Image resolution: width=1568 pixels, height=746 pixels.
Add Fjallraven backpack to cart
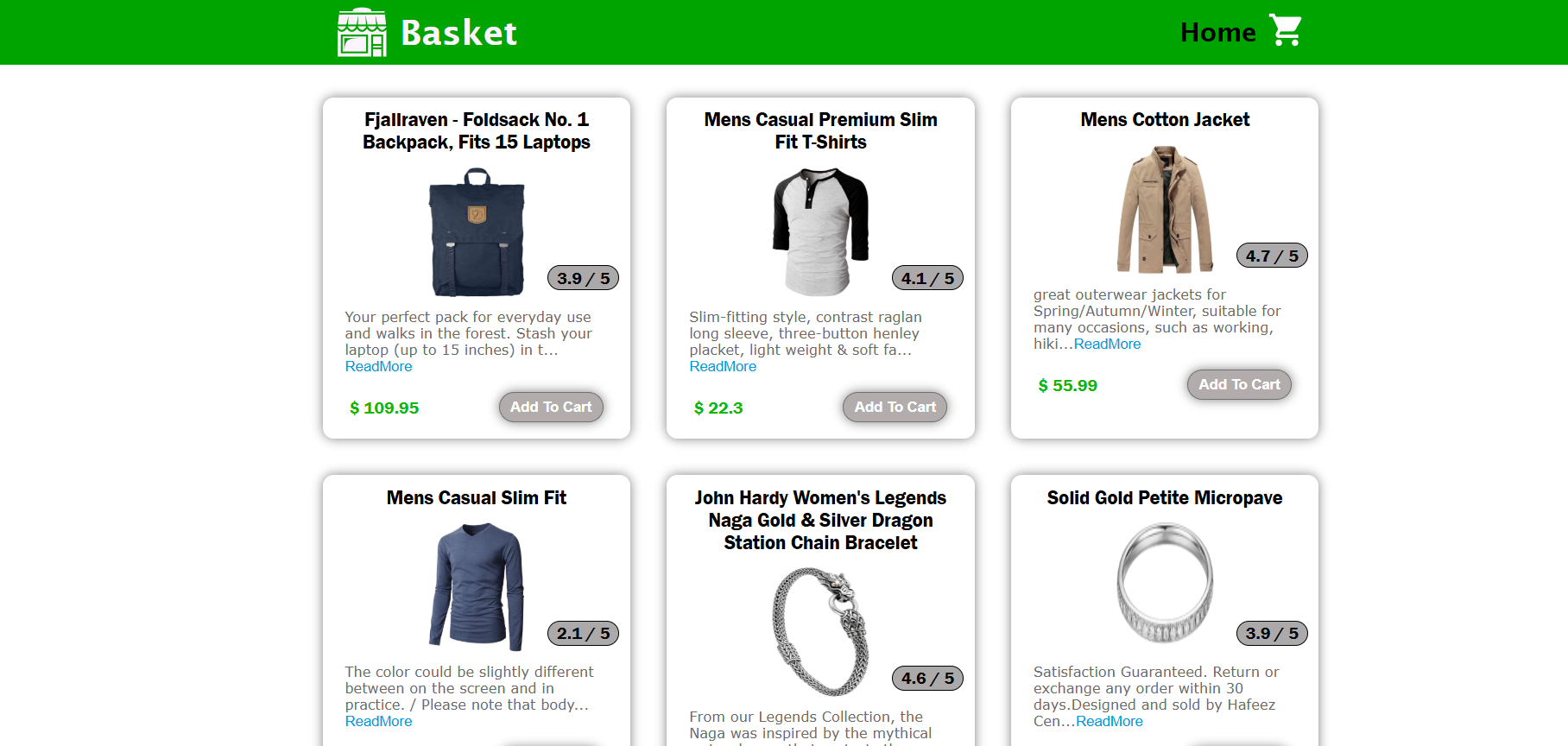pos(551,407)
